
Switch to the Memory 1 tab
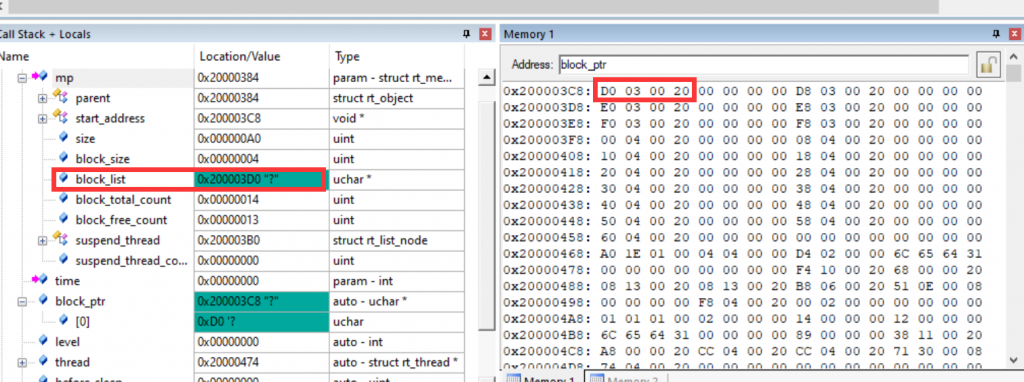(x=542, y=379)
